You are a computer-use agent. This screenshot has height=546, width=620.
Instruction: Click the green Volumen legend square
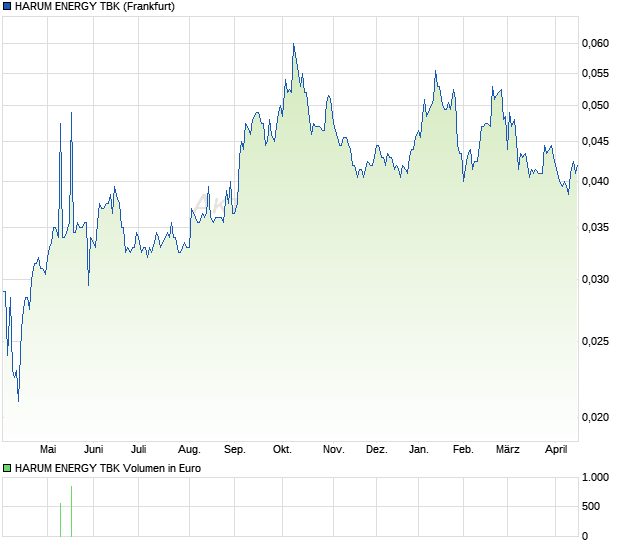[8, 467]
